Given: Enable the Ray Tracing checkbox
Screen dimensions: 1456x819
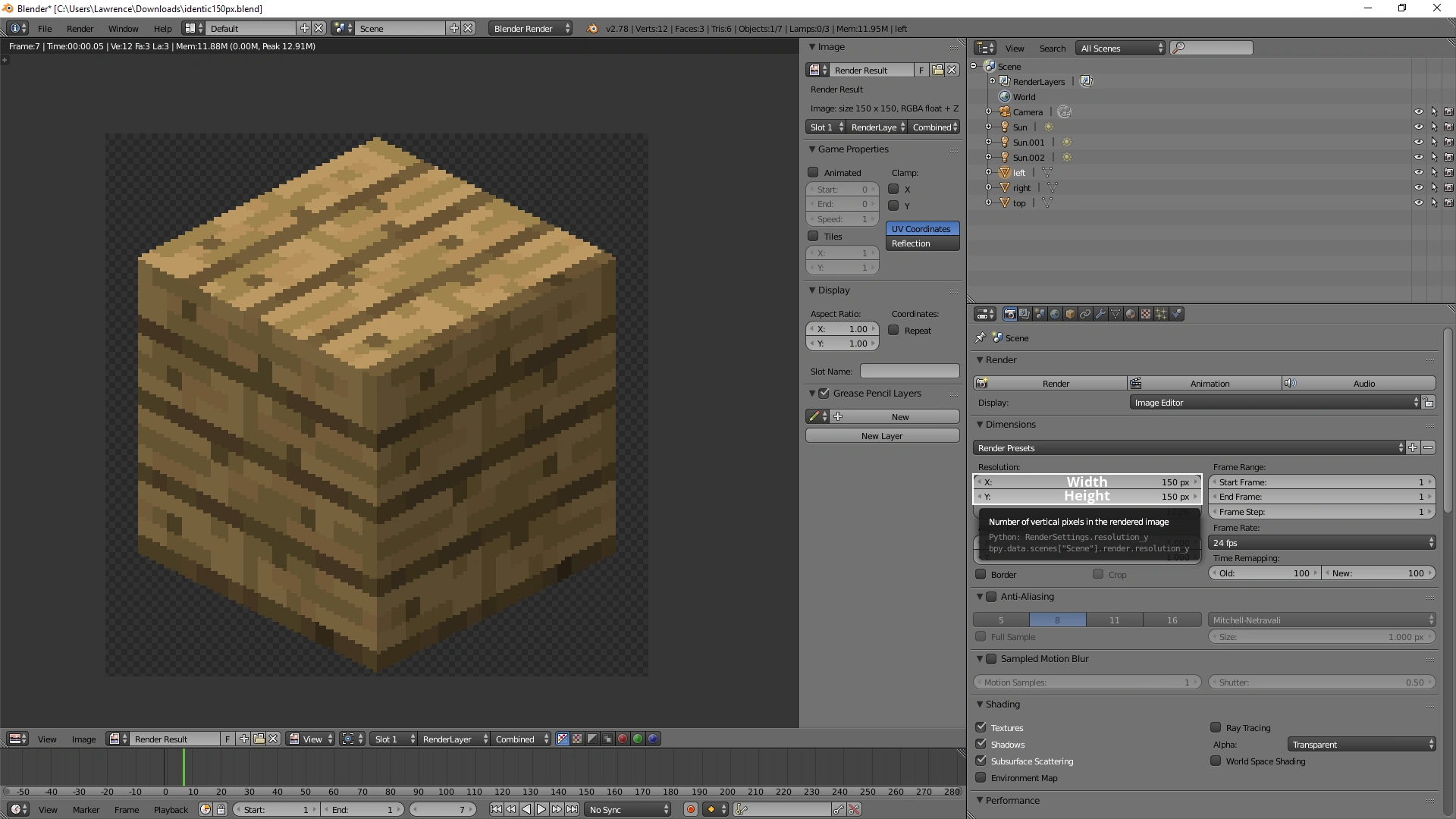Looking at the screenshot, I should pyautogui.click(x=1216, y=728).
